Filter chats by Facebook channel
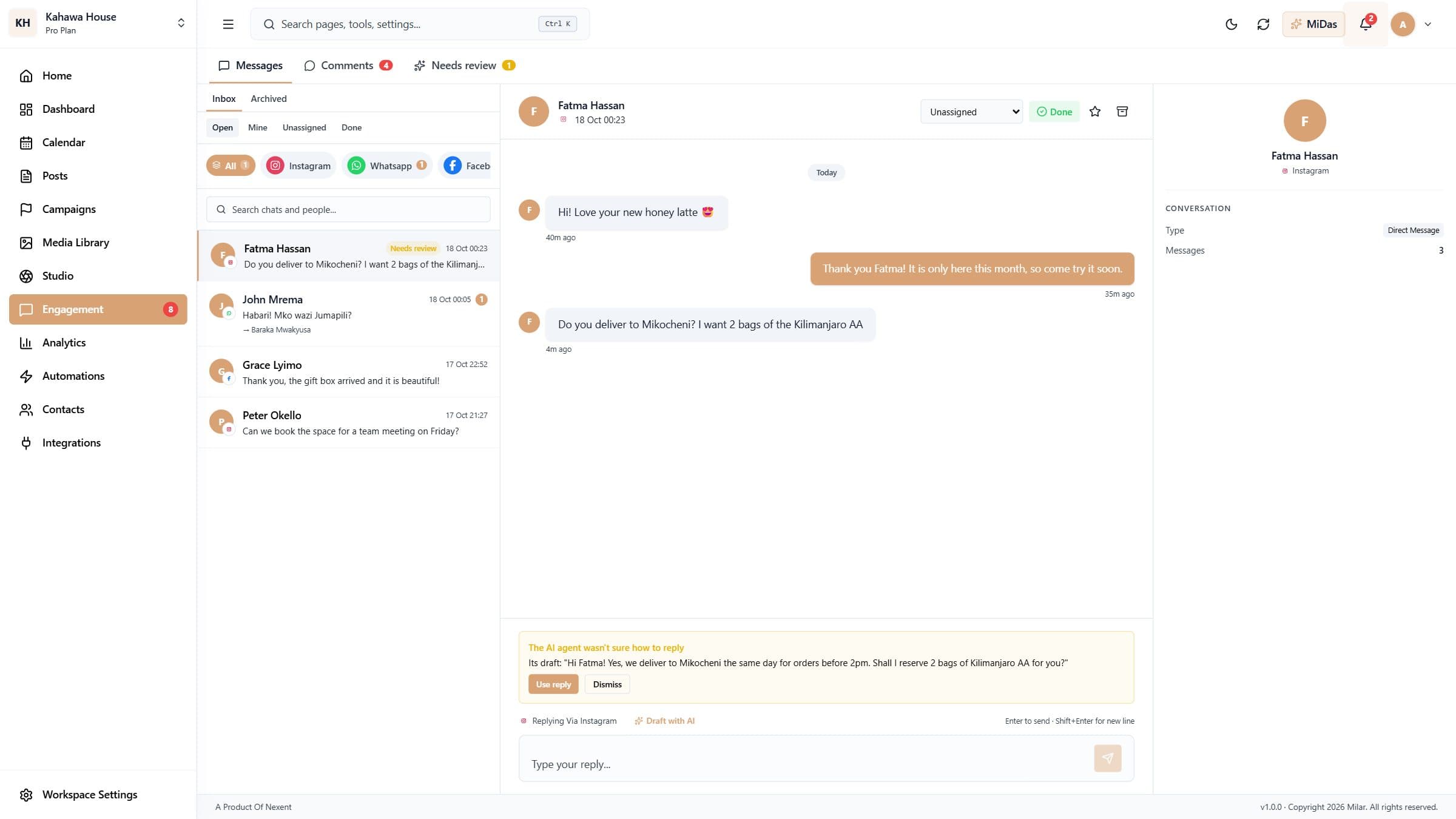The width and height of the screenshot is (1456, 819). (465, 166)
